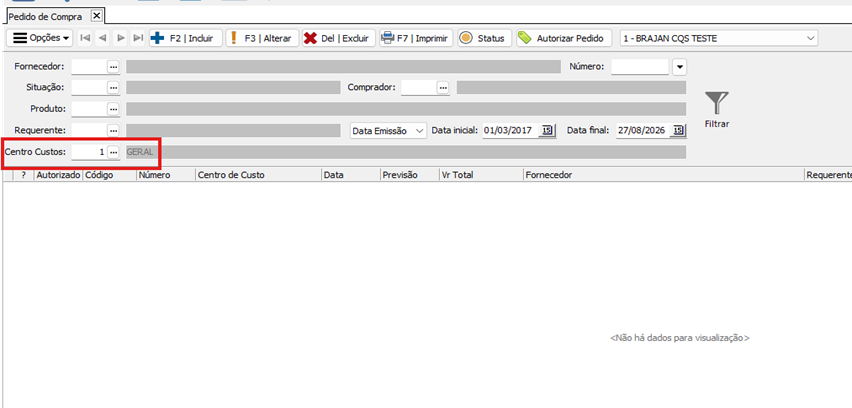This screenshot has width=852, height=408.
Task: Open Fornecedor lookup ellipsis button
Action: [x=113, y=66]
